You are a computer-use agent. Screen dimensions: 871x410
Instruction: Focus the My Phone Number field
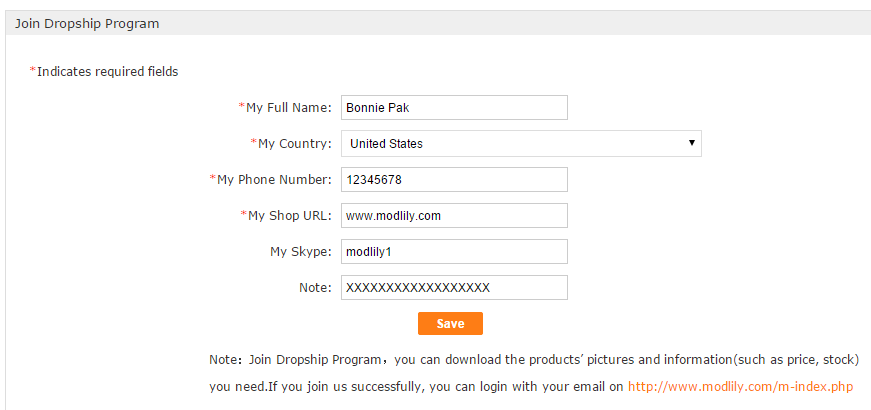pos(454,179)
